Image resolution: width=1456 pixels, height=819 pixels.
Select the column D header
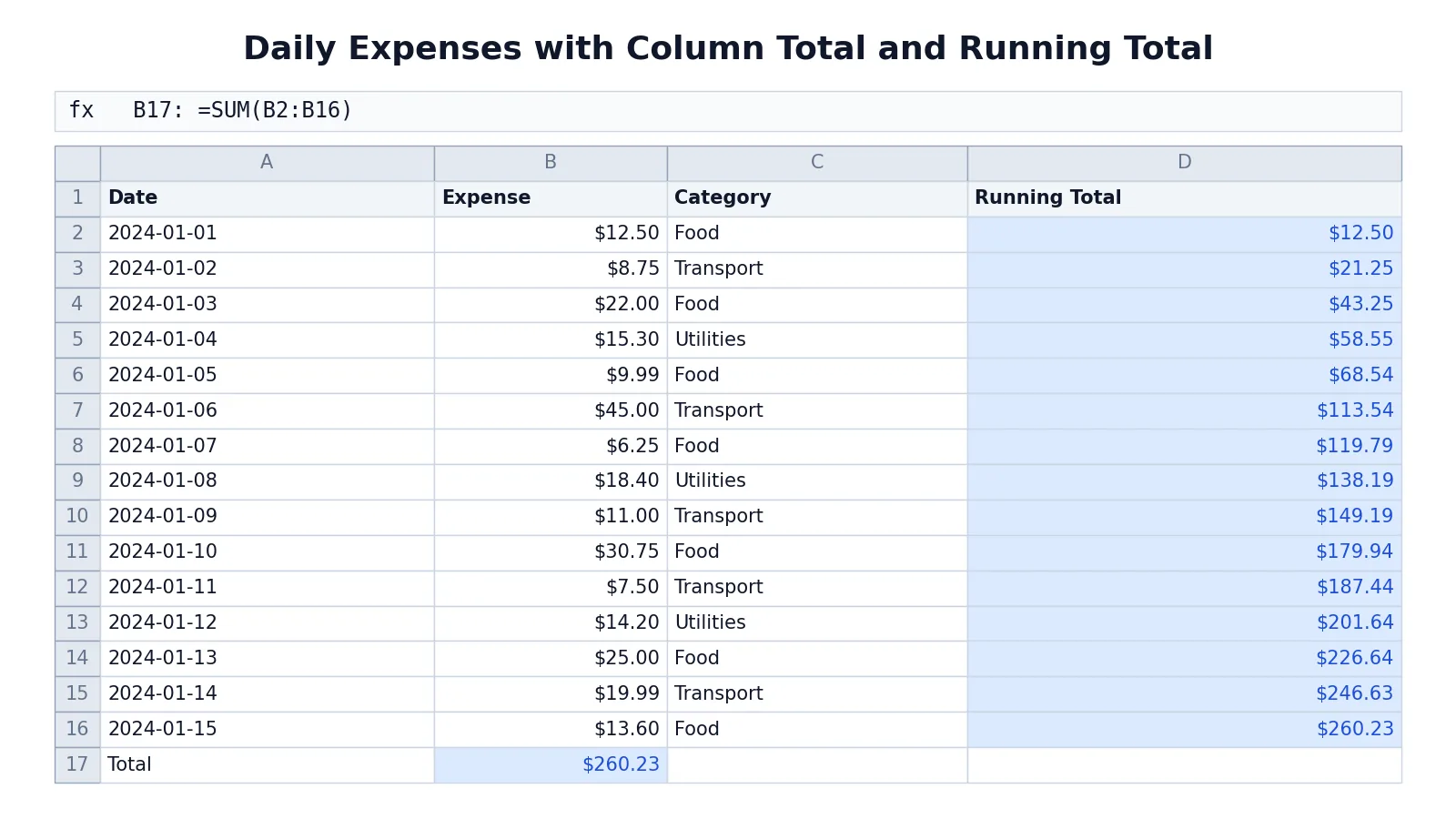1184,163
